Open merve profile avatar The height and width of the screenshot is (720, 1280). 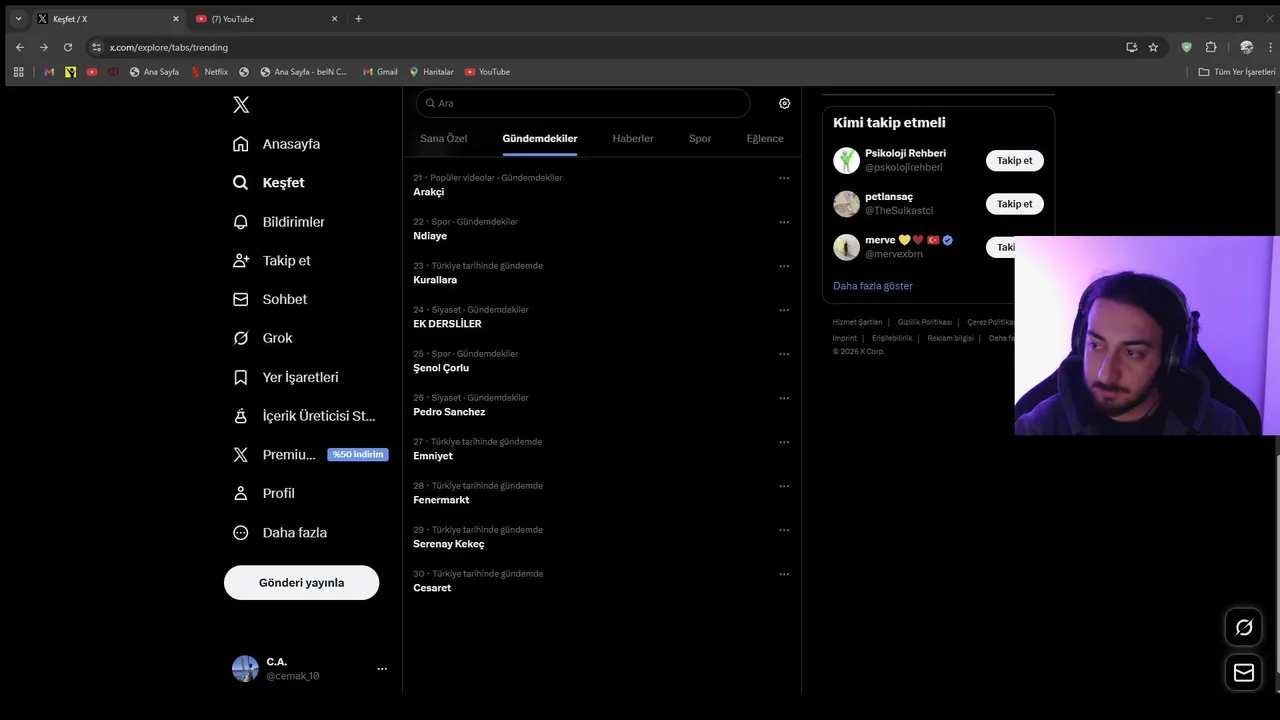point(847,247)
